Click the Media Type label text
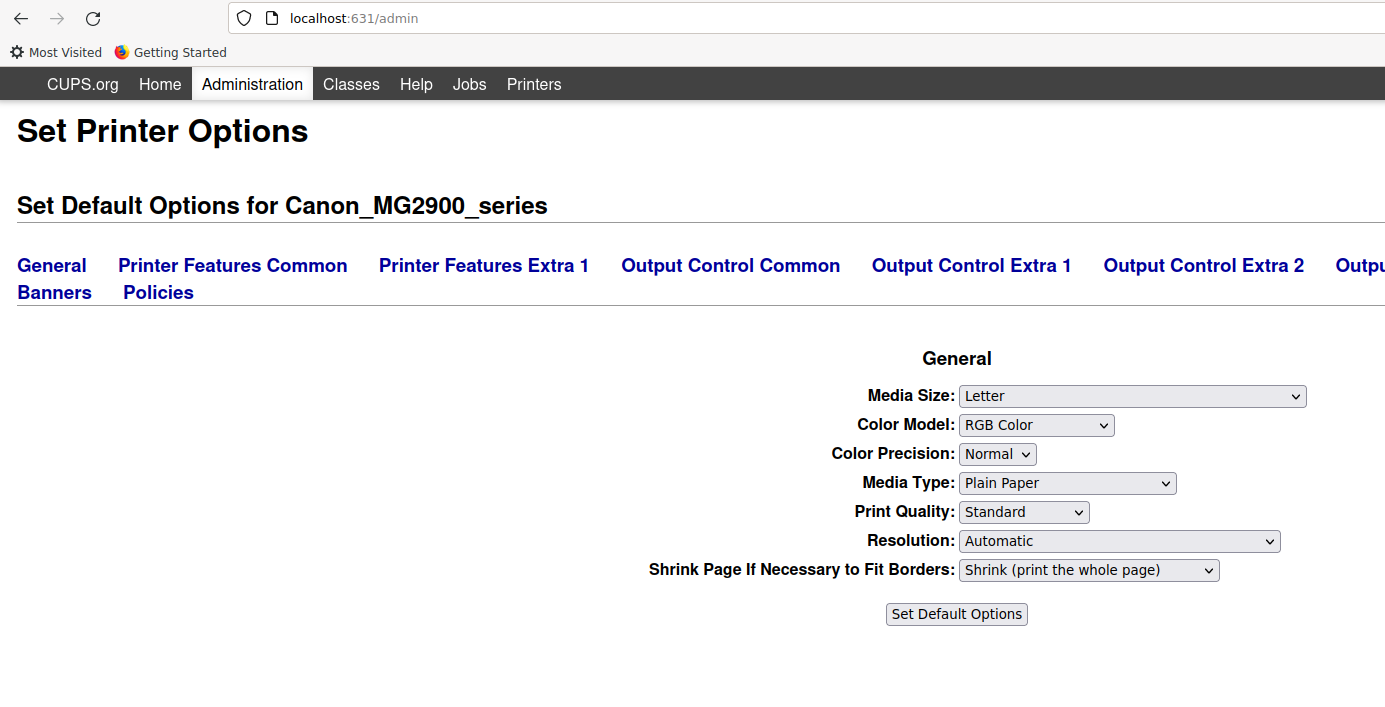The width and height of the screenshot is (1385, 707). click(x=909, y=483)
